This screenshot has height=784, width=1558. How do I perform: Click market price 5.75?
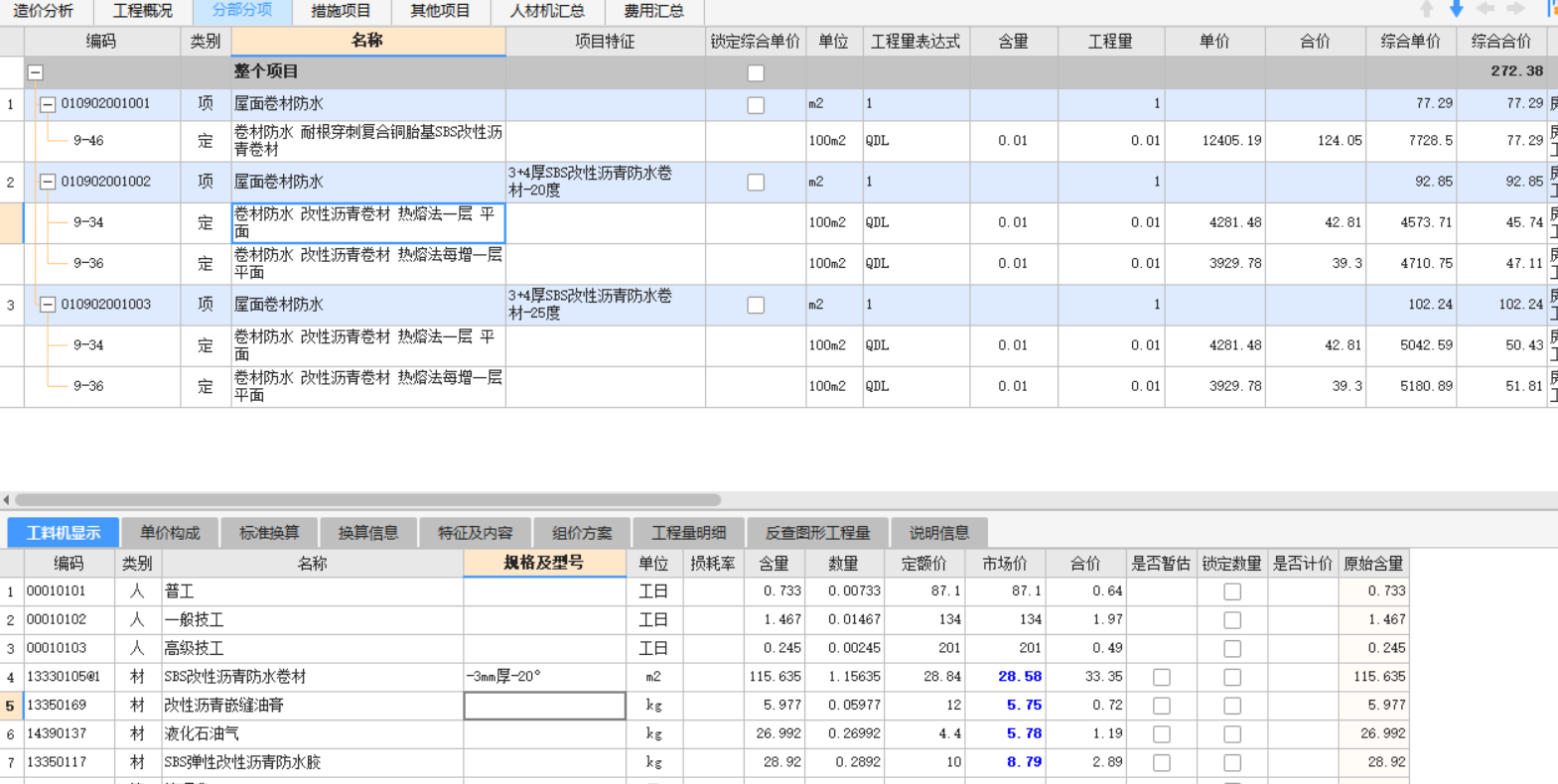tap(1024, 706)
